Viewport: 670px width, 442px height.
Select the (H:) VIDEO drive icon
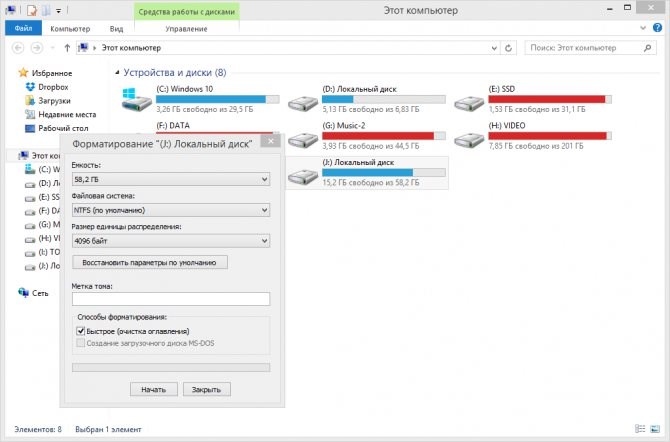(469, 140)
